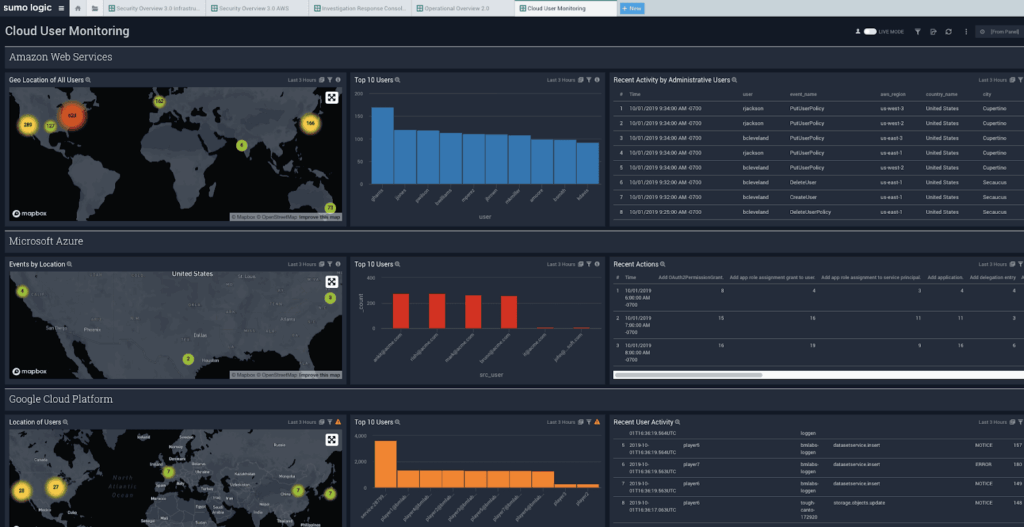The height and width of the screenshot is (527, 1024).
Task: Select the Cloud User Monitoring tab
Action: (x=566, y=8)
